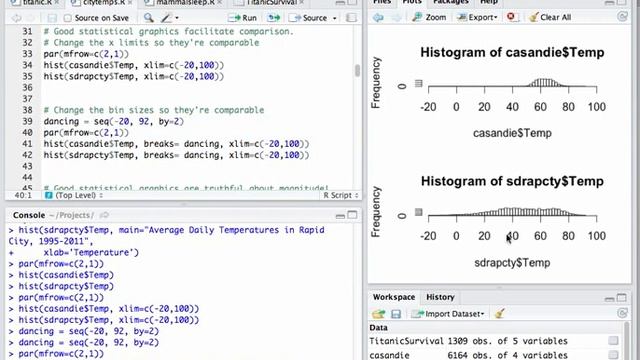This screenshot has height=360, width=640.
Task: Click the clear workspace broom icon
Action: [500, 313]
